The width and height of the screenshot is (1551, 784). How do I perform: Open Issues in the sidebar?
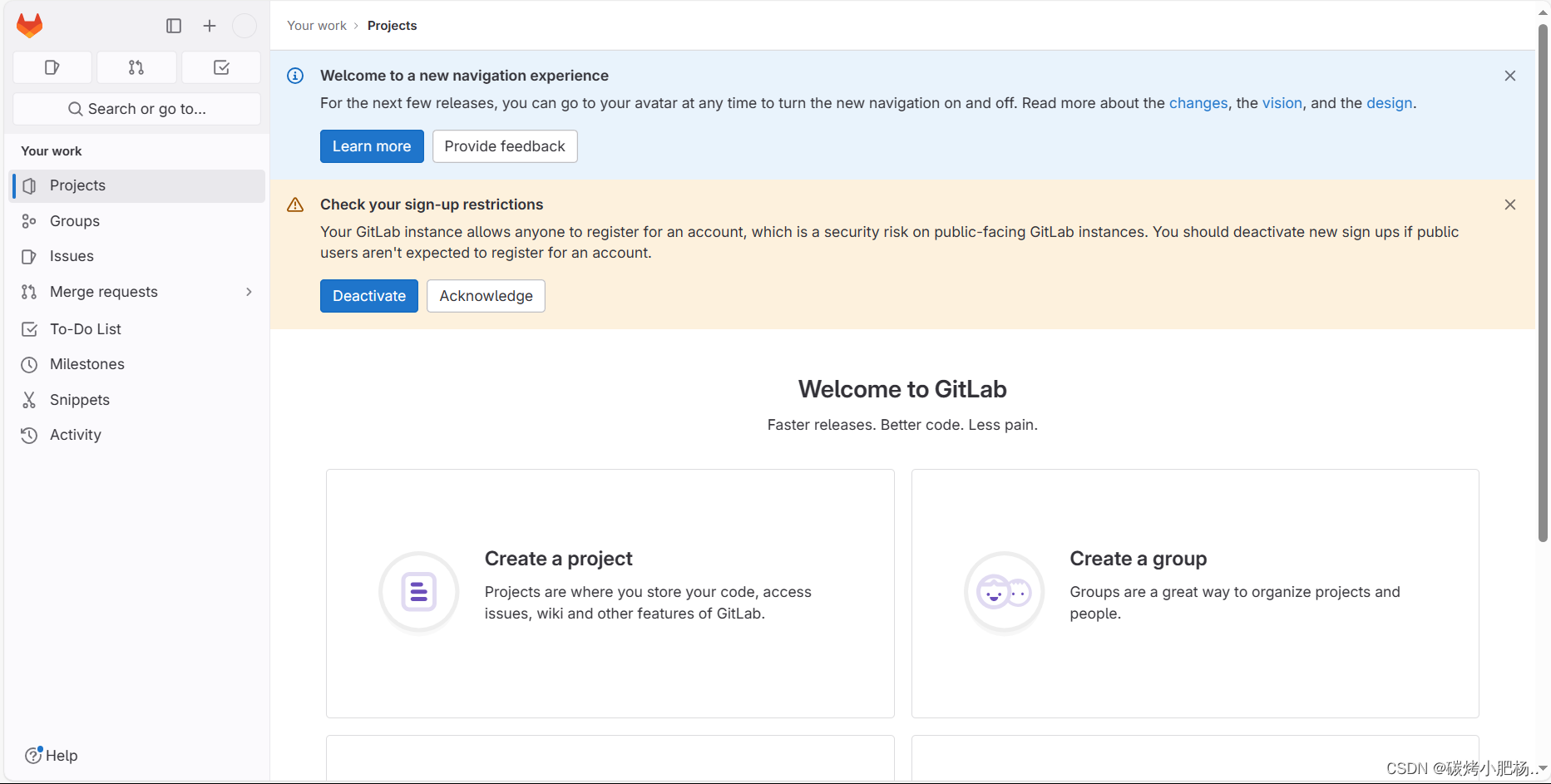tap(138, 256)
